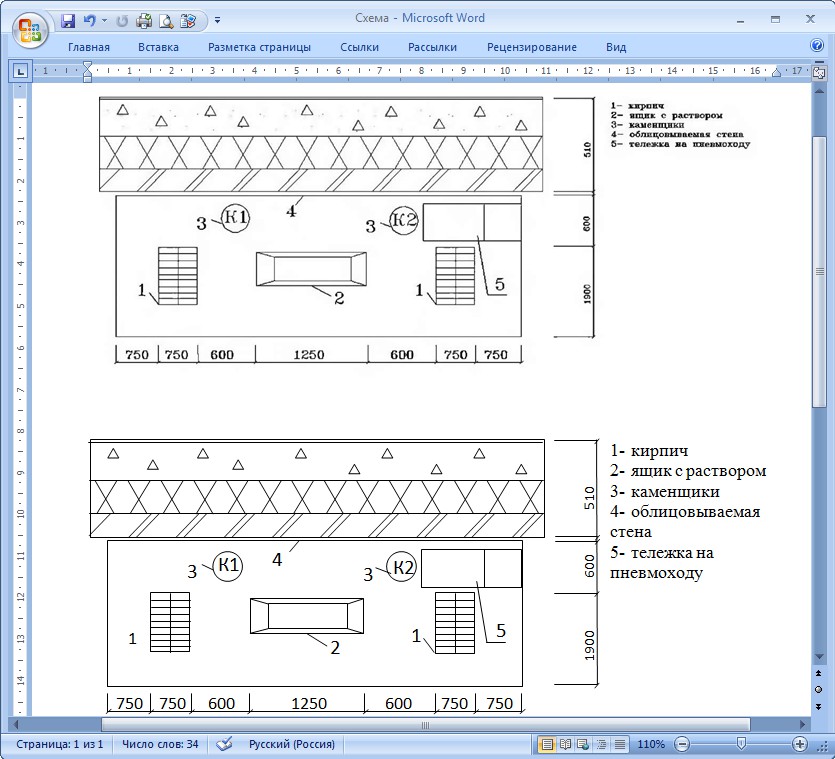Click the horizontal scrollbar left arrow

pyautogui.click(x=15, y=724)
